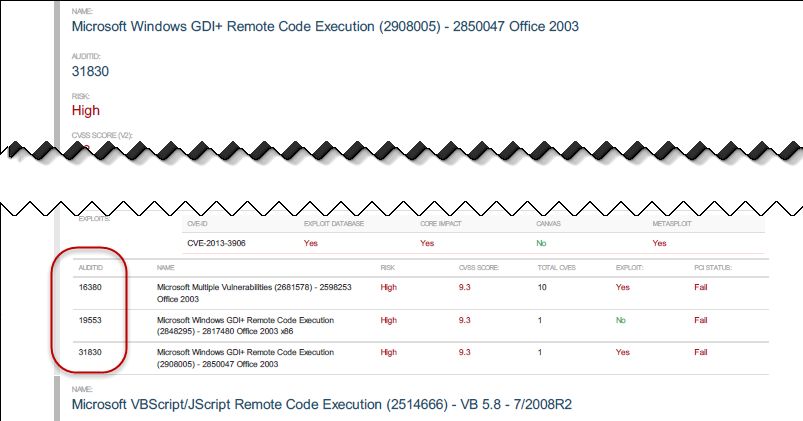
Task: Select CVSS score 9.3 in row 16380
Action: pyautogui.click(x=464, y=287)
